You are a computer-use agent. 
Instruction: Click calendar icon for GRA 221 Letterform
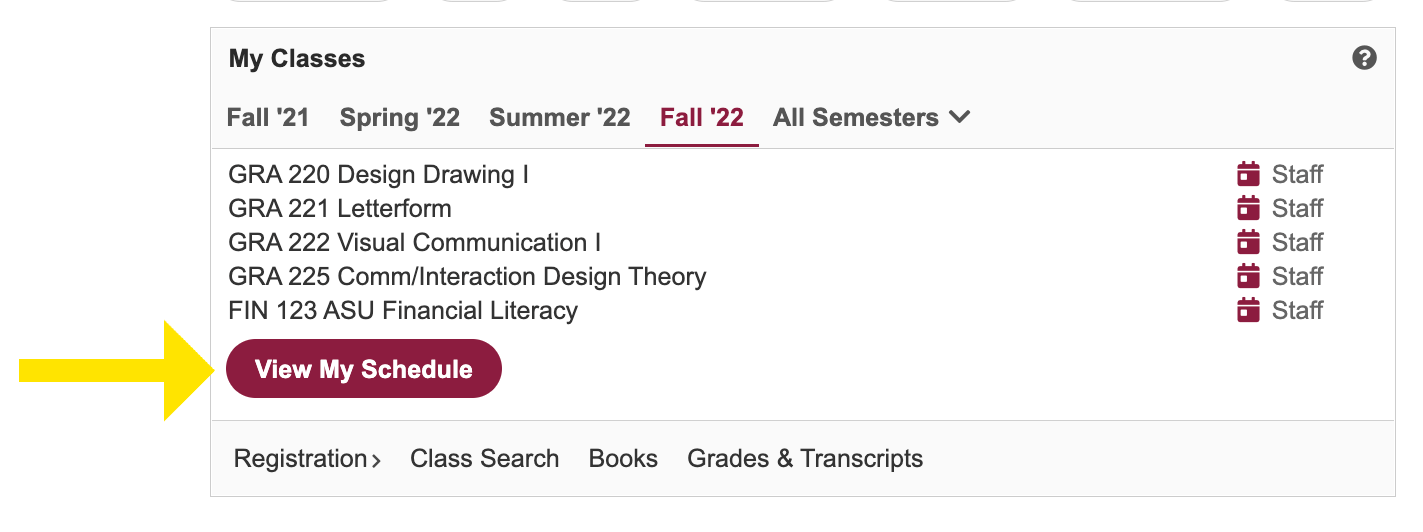click(x=1248, y=209)
